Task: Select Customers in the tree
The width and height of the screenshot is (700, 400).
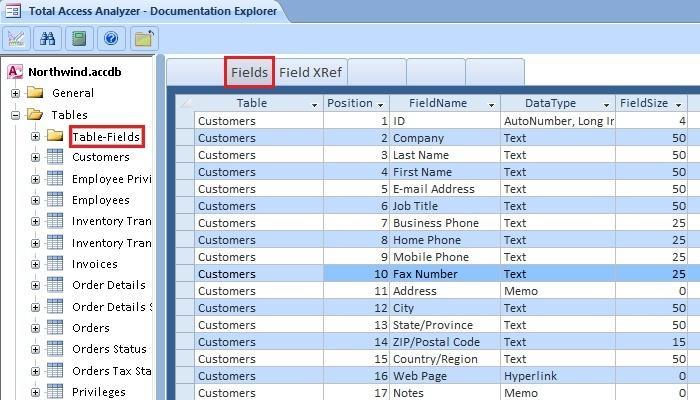Action: point(101,157)
